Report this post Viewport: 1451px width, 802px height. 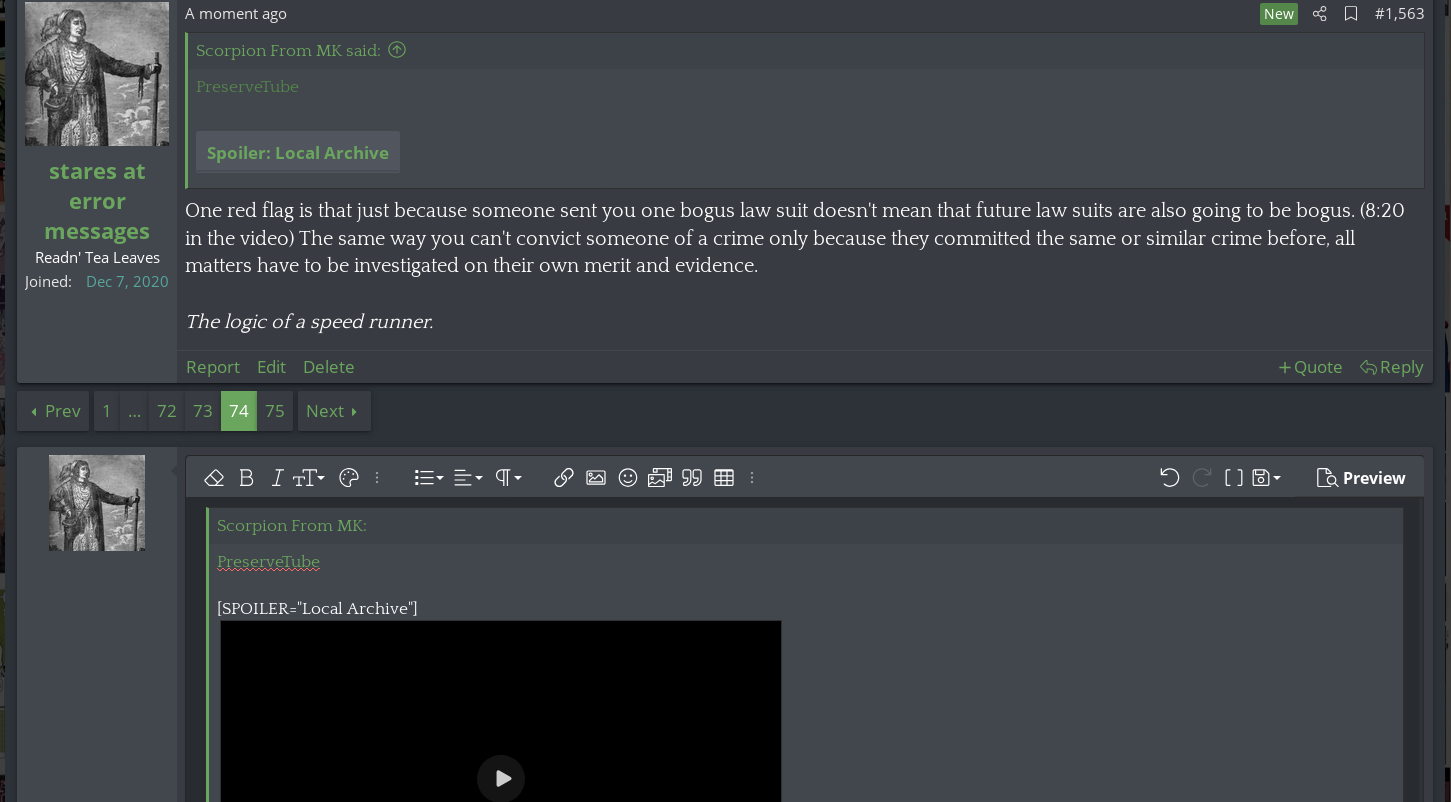point(213,367)
